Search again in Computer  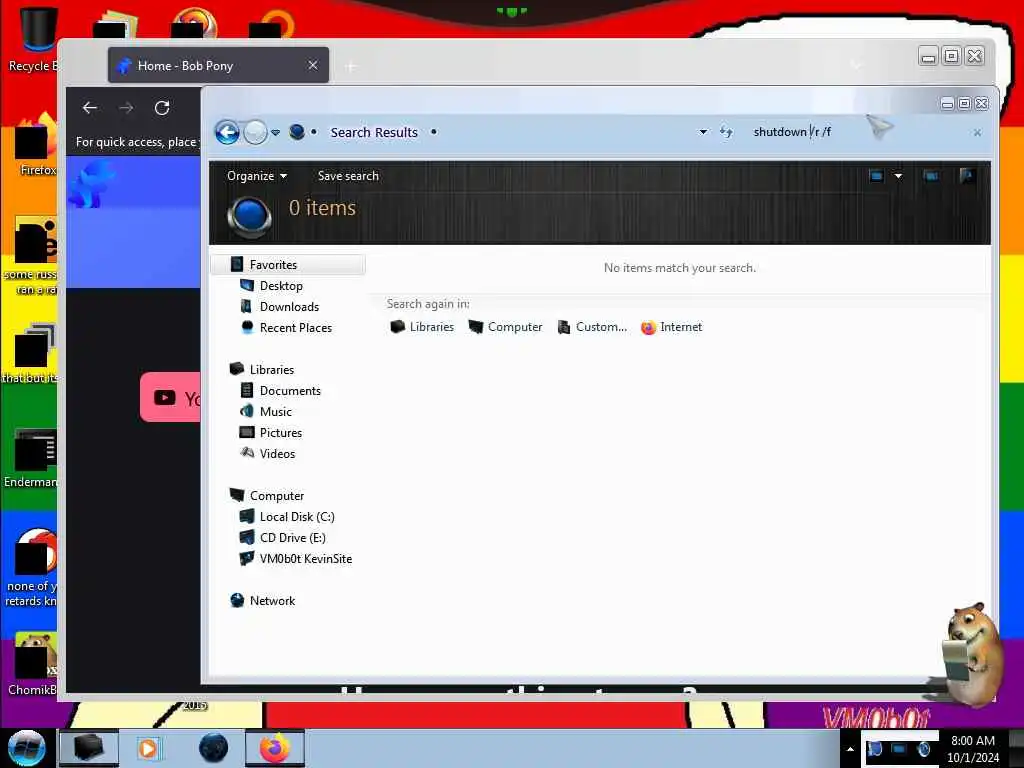pyautogui.click(x=505, y=327)
